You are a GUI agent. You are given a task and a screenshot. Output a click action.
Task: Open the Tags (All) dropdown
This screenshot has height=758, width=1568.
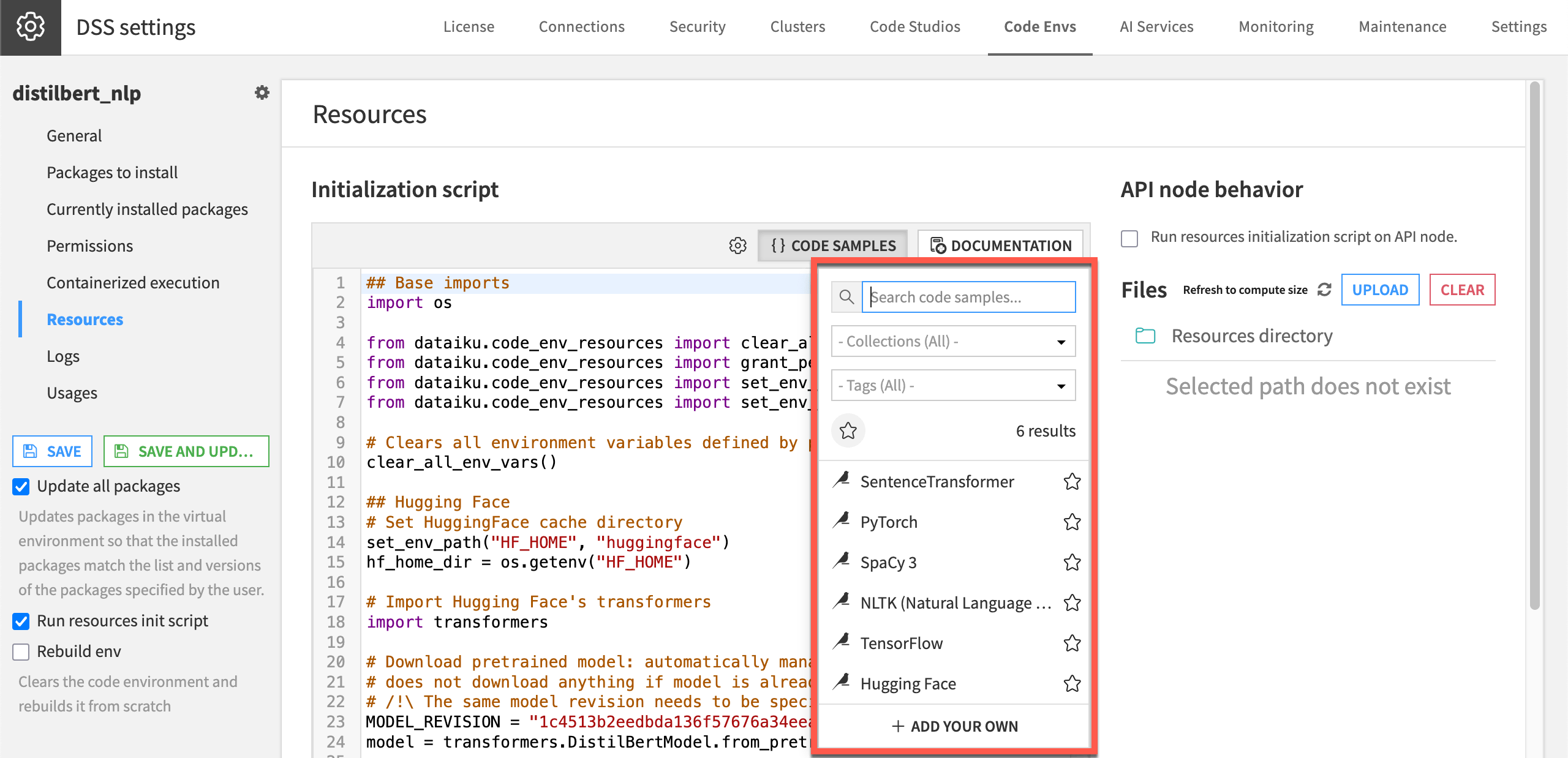[x=953, y=385]
